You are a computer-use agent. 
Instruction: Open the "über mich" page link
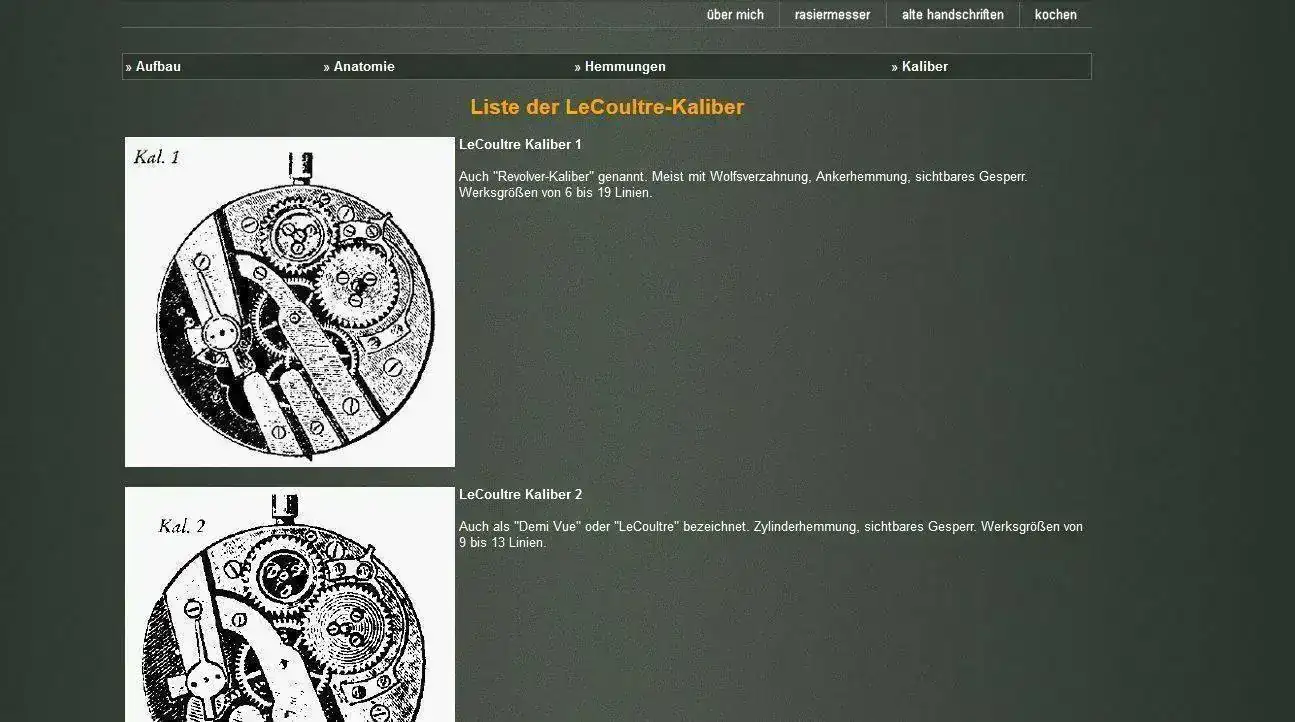coord(735,15)
